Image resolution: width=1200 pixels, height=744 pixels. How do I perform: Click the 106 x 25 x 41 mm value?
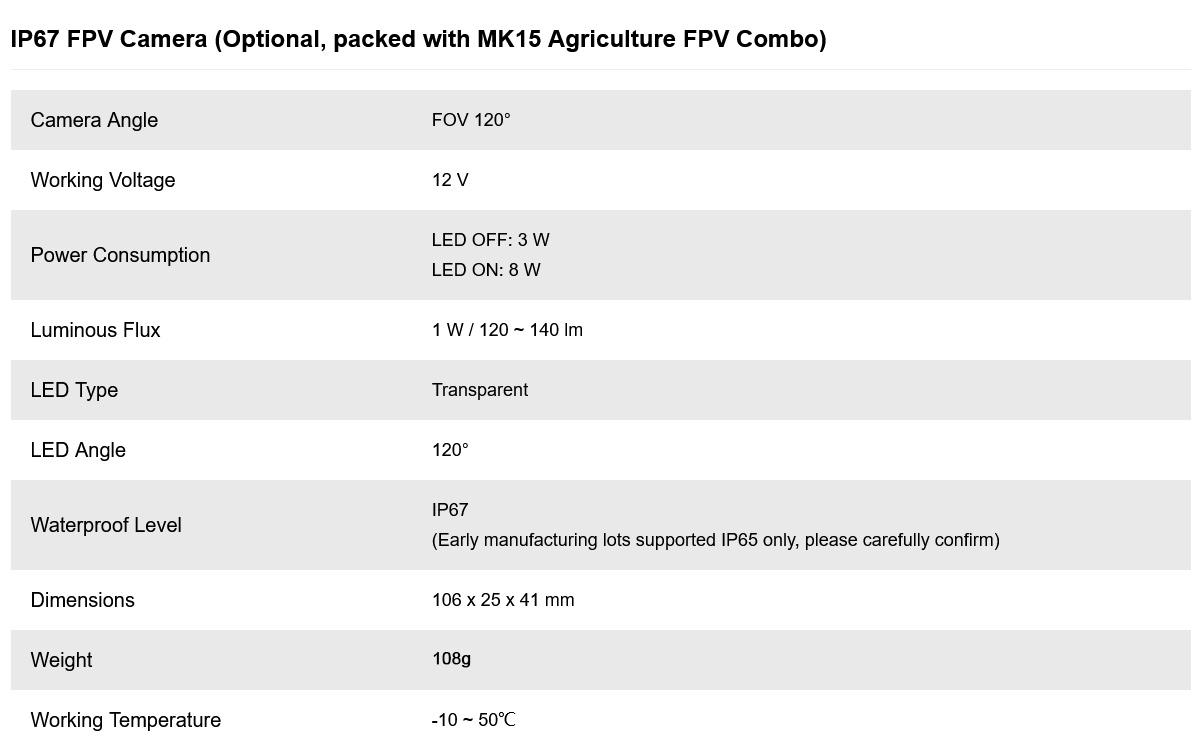click(x=503, y=600)
